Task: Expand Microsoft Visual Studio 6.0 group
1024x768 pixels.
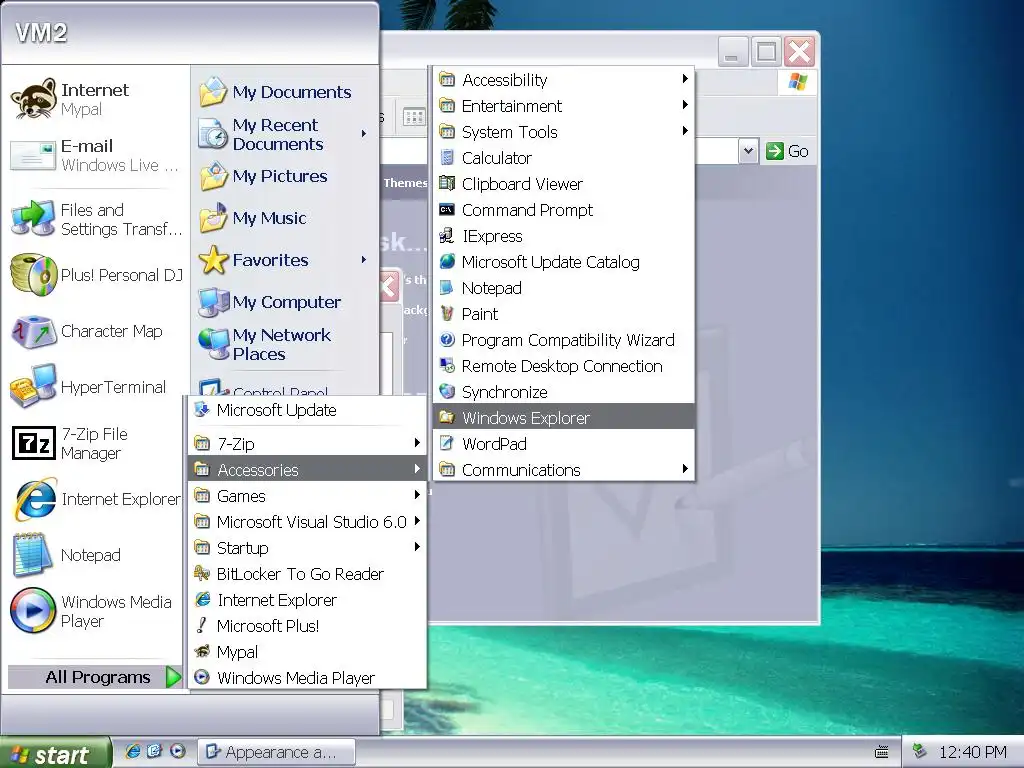Action: click(x=307, y=522)
